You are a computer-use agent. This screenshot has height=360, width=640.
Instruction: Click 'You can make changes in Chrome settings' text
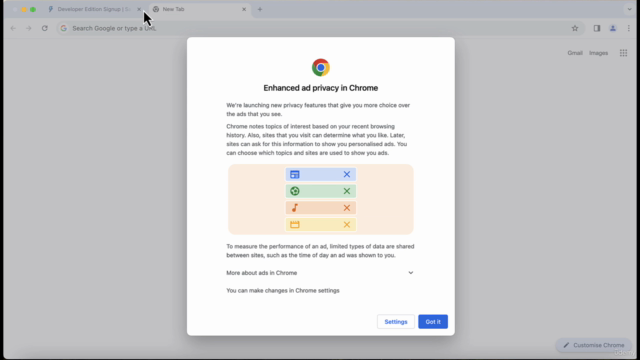(283, 291)
